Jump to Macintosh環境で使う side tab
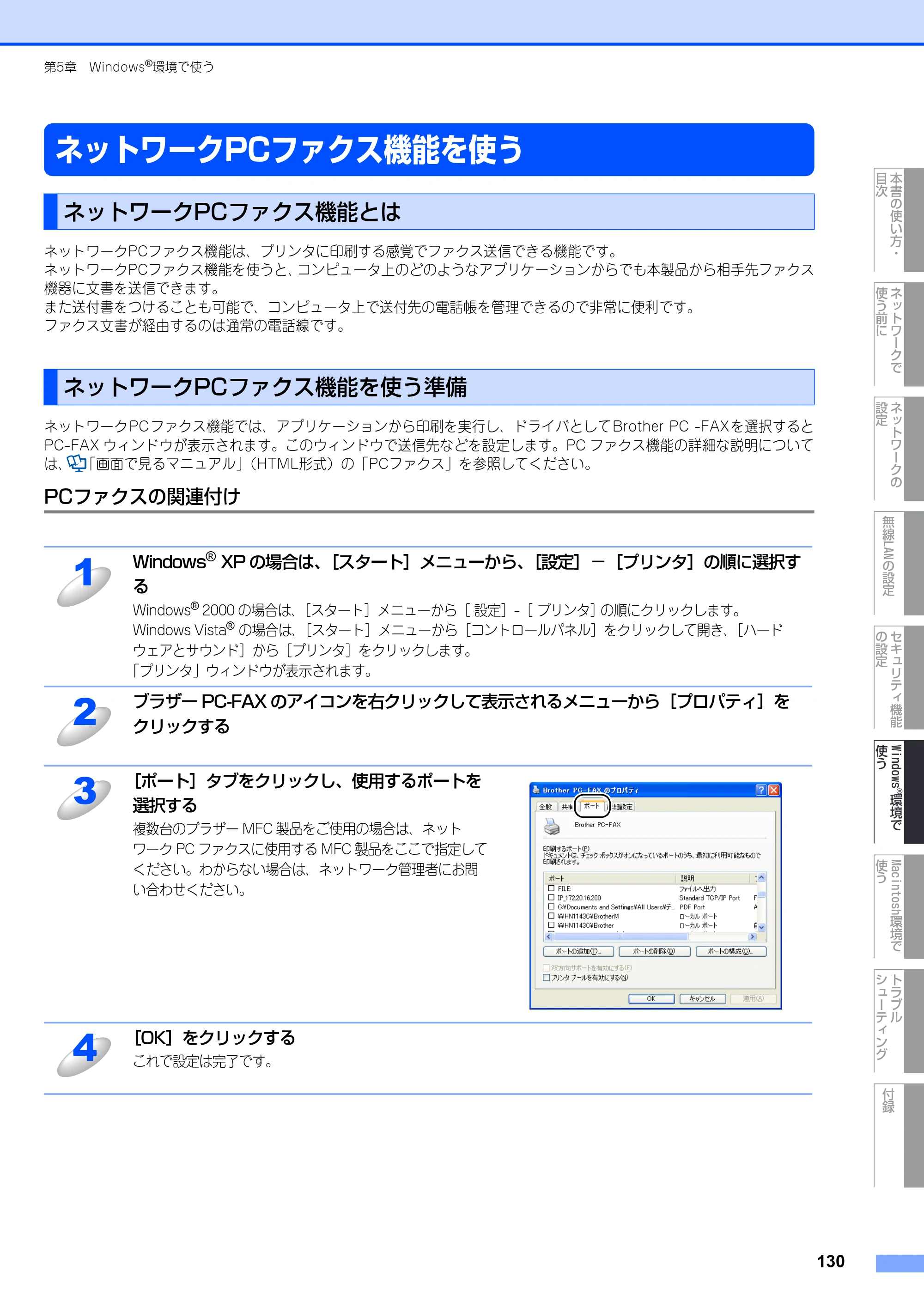 tap(899, 906)
